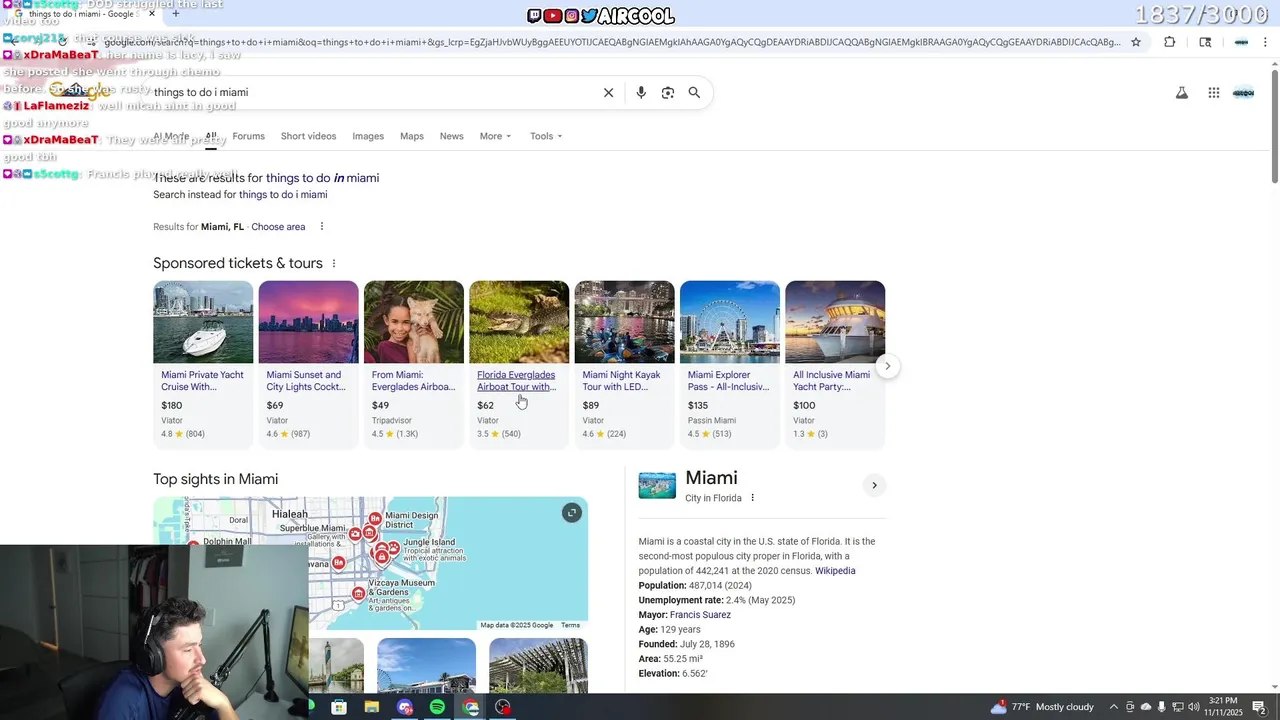Viewport: 1280px width, 720px height.
Task: Search instead for 'things to do i miami'
Action: tap(283, 195)
